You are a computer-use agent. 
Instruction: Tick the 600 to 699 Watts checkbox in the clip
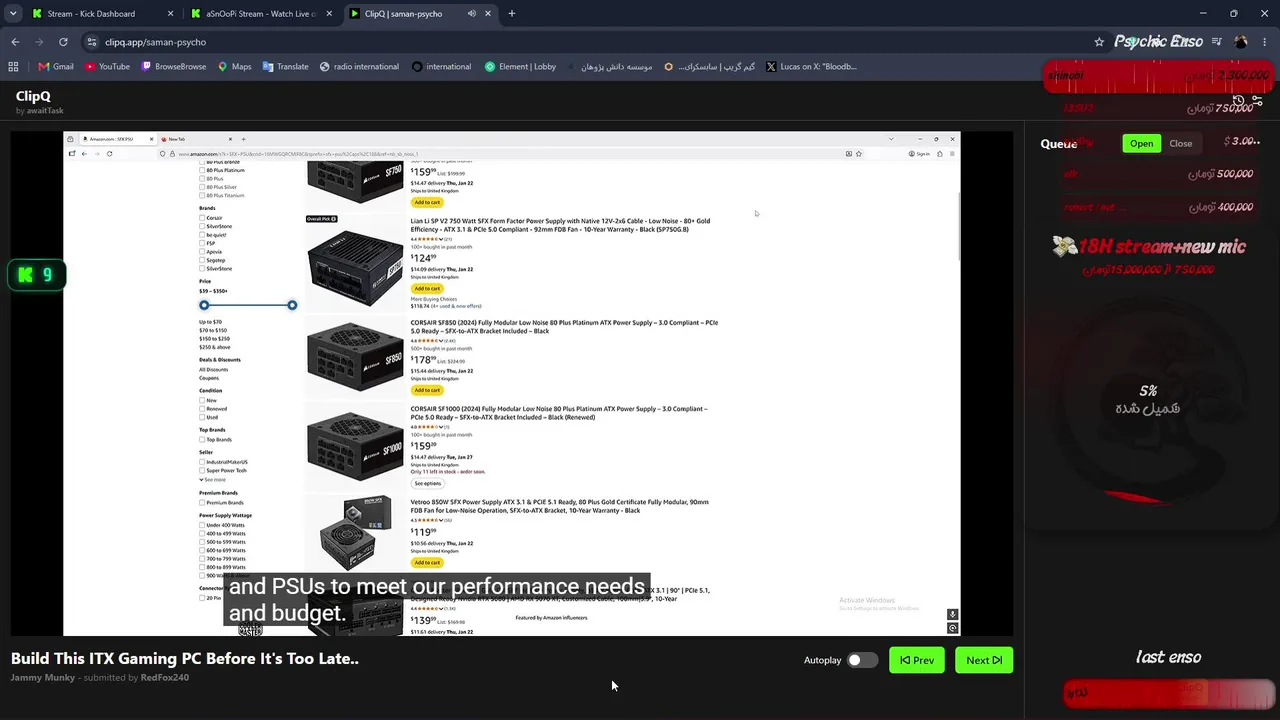(202, 550)
